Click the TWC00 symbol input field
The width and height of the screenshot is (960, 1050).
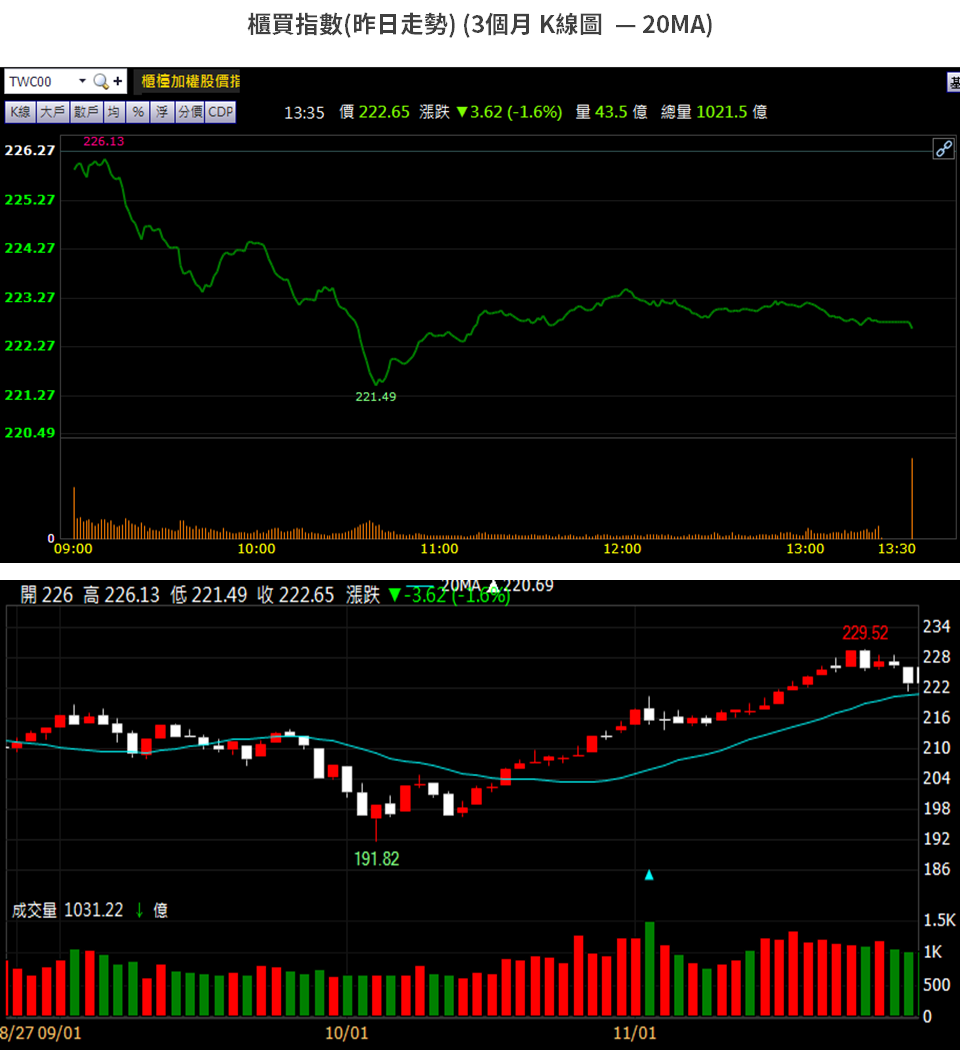tap(40, 82)
